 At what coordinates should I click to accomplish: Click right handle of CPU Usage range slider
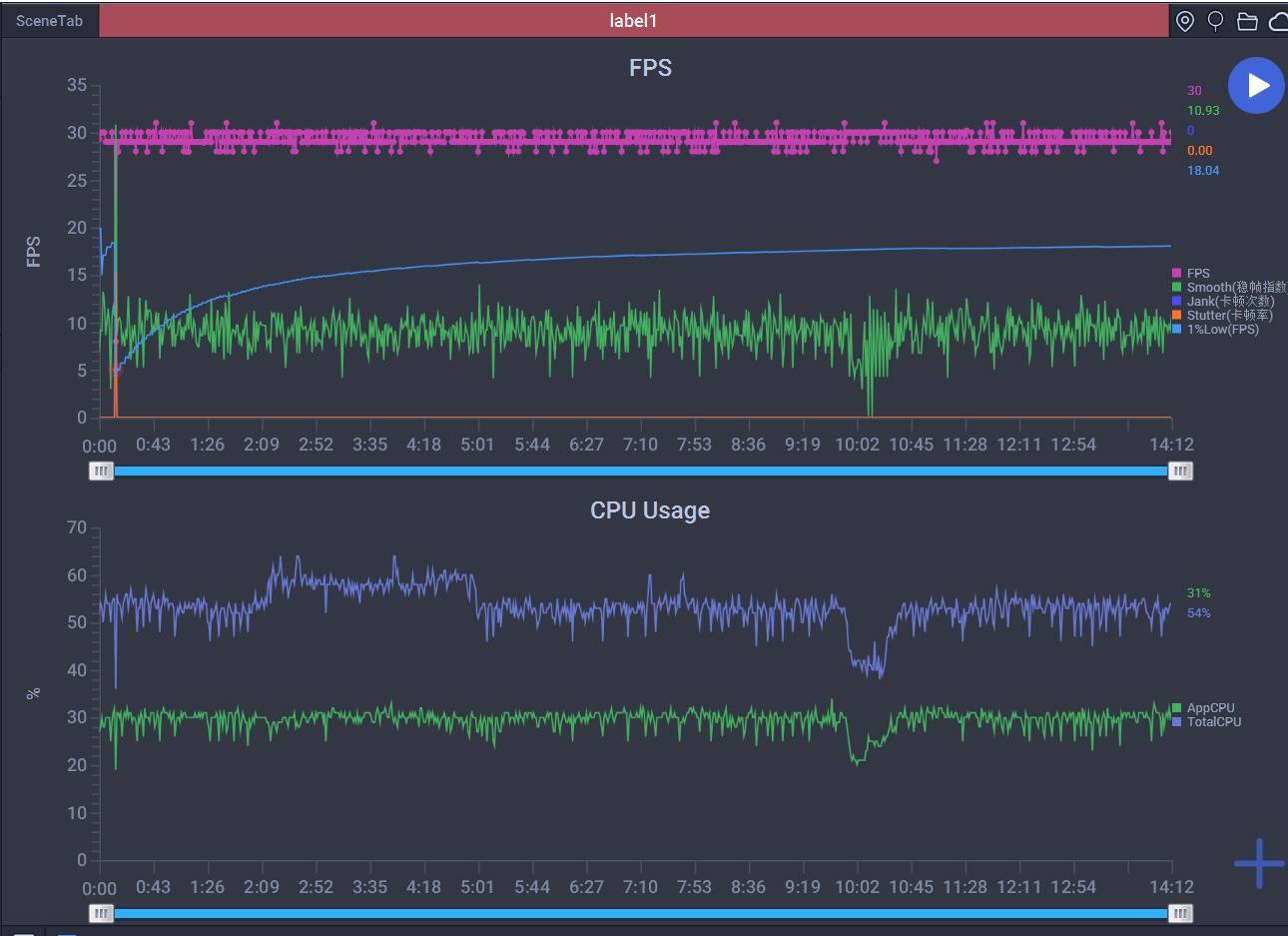point(1180,913)
